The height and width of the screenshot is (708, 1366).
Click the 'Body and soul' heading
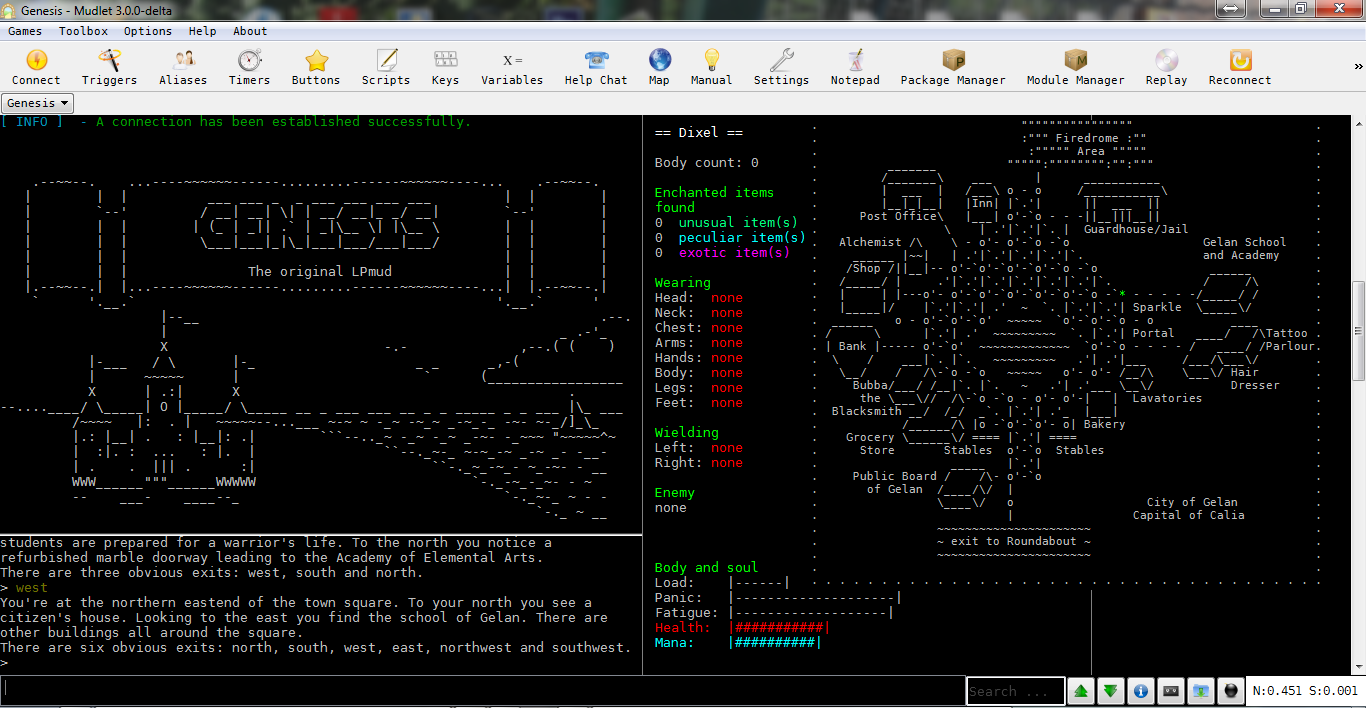point(706,567)
